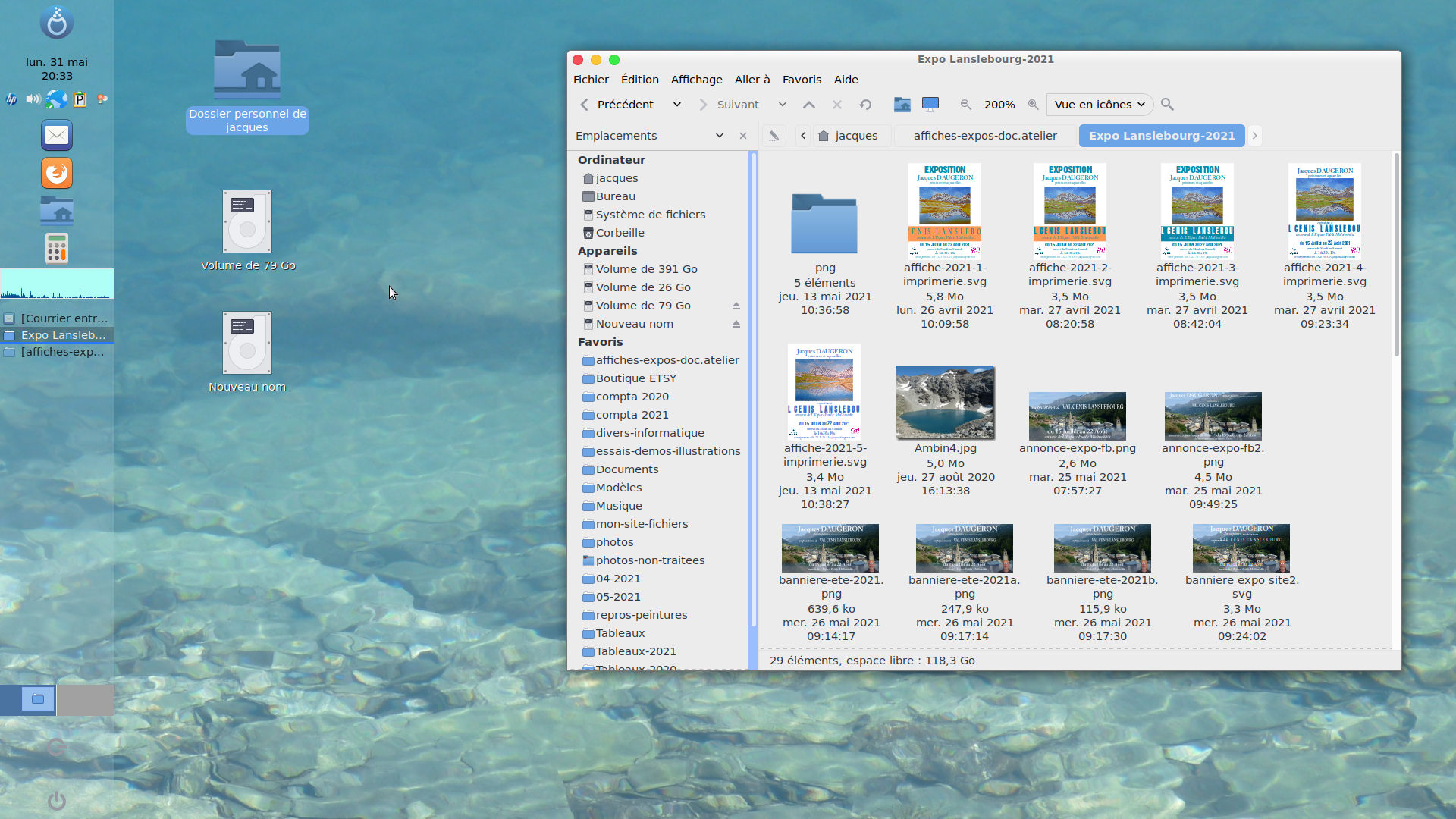Viewport: 1456px width, 819px height.
Task: Open Vue en icônes view dropdown
Action: pos(1100,105)
